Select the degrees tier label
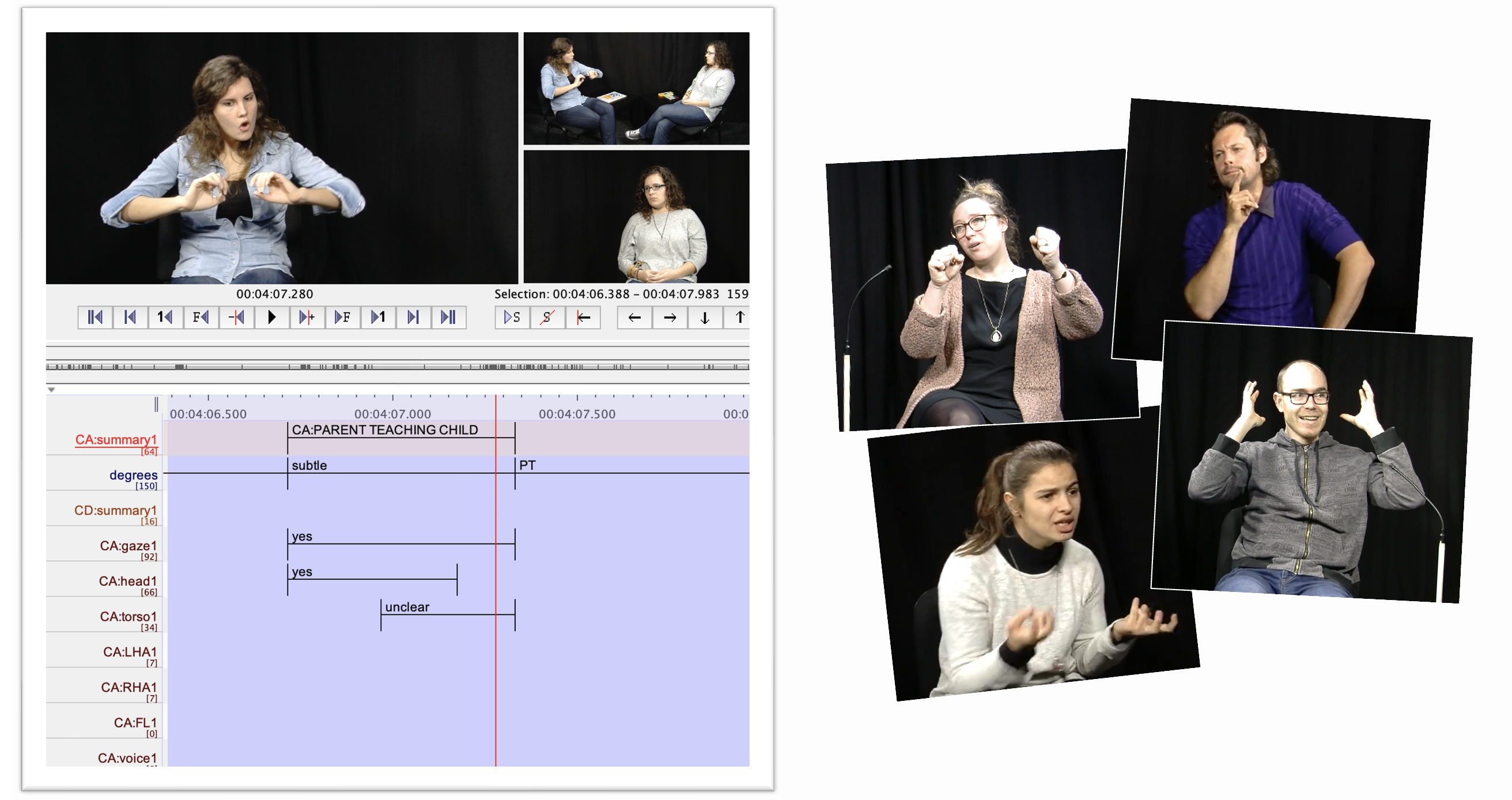 point(133,475)
